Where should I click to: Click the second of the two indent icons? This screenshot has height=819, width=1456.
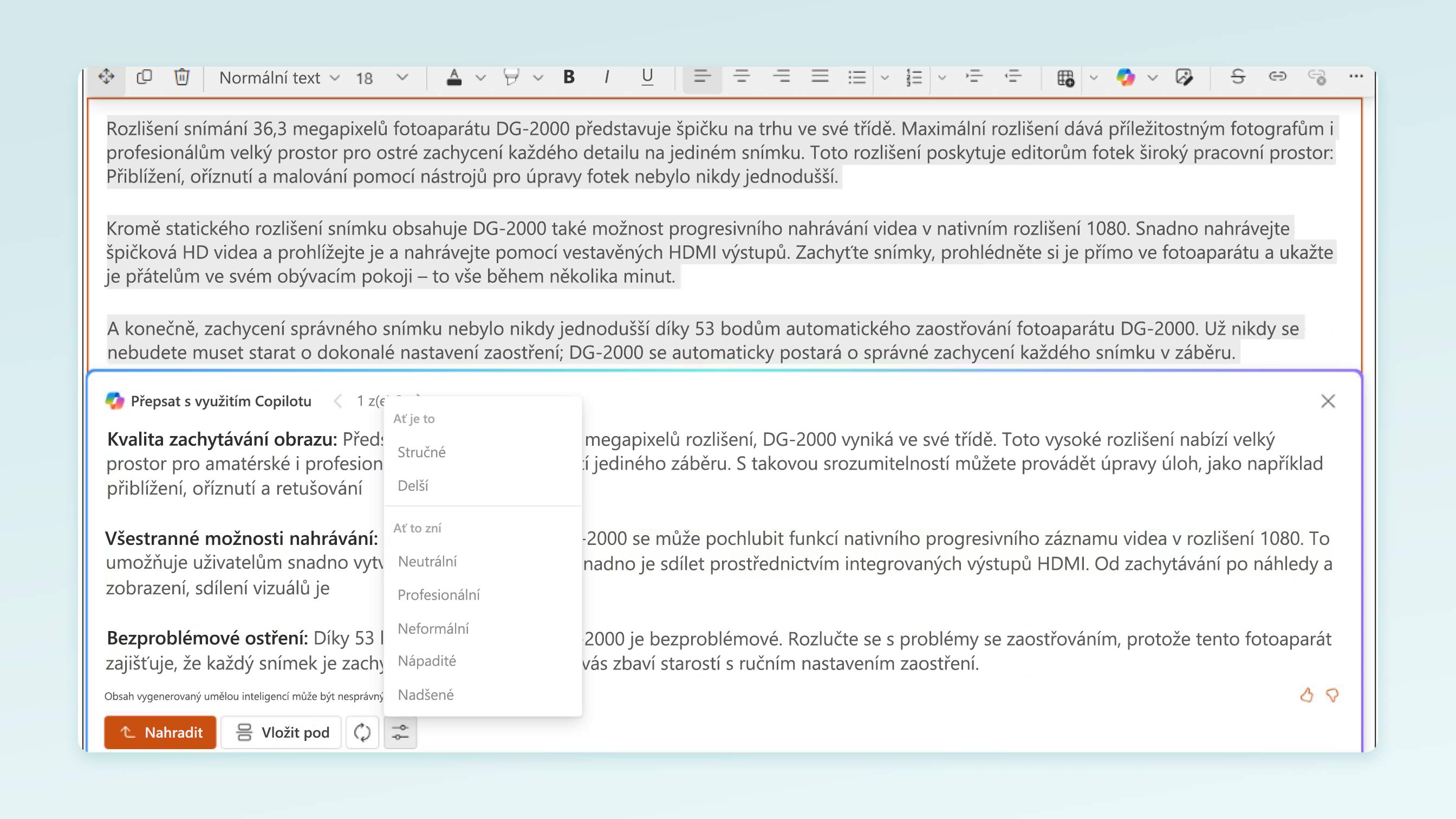click(1013, 77)
